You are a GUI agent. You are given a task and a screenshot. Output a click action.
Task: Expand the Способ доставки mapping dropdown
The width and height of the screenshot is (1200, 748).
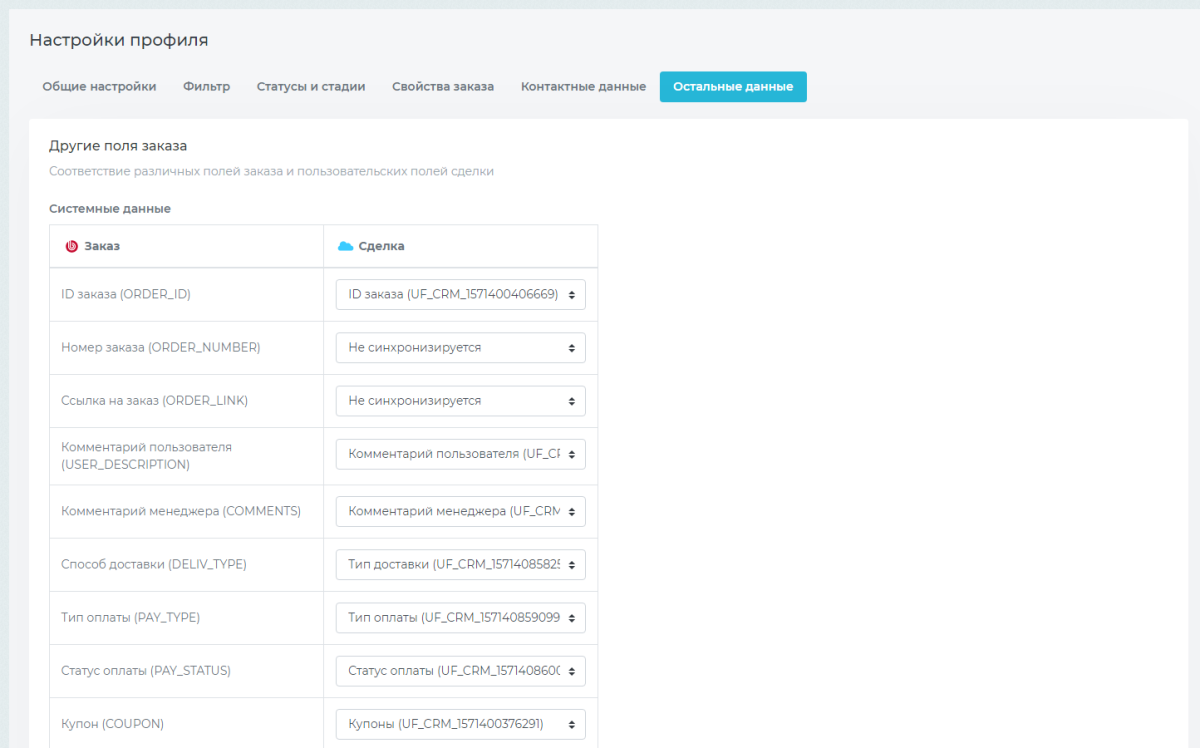coord(460,564)
